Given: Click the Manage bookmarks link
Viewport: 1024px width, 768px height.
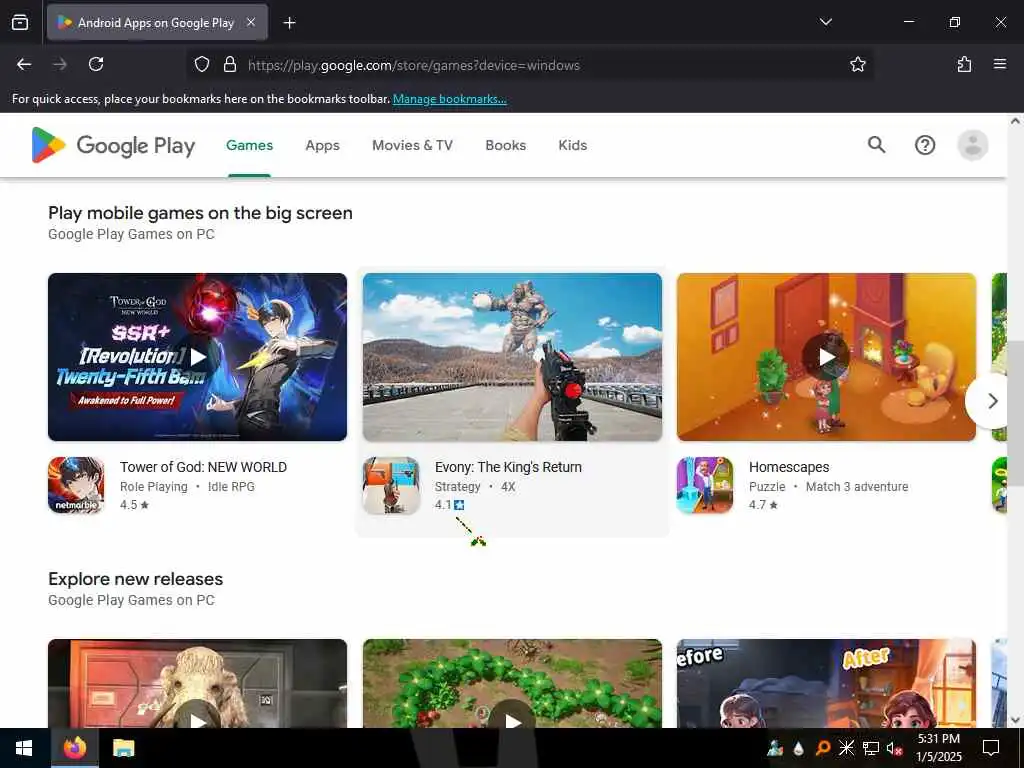Looking at the screenshot, I should click(x=449, y=99).
